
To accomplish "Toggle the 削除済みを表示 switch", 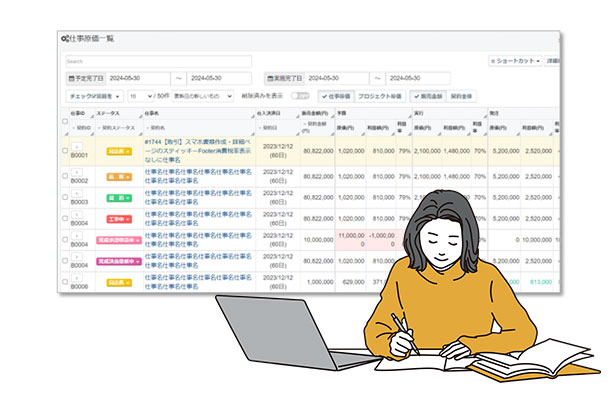I will [300, 96].
